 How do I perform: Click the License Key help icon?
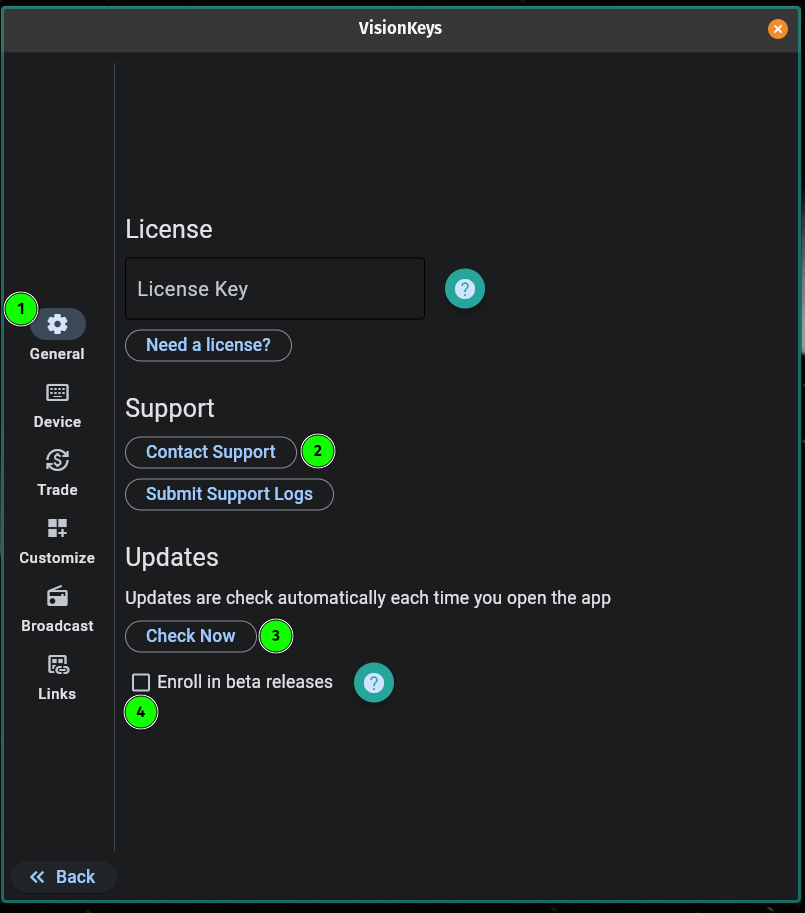pyautogui.click(x=464, y=289)
